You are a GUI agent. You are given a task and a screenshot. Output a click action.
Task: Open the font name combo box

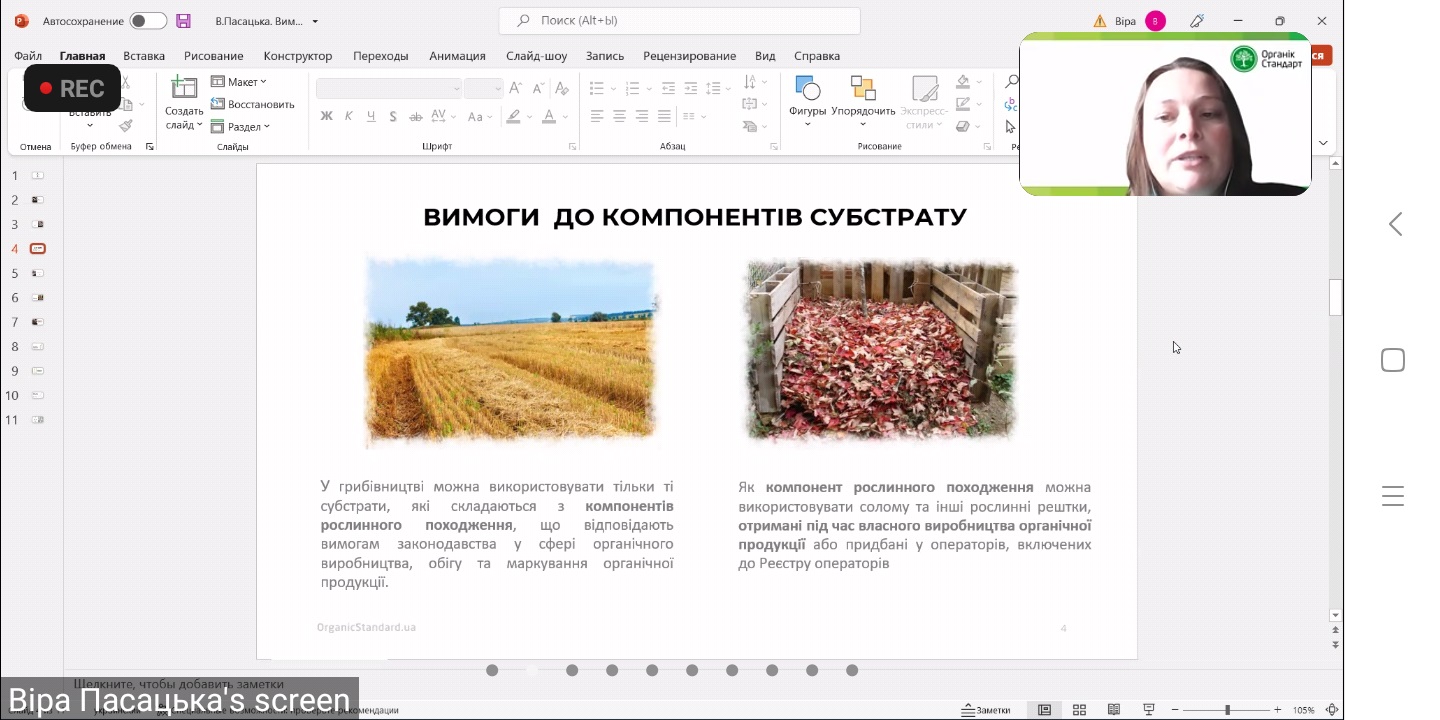tap(388, 89)
